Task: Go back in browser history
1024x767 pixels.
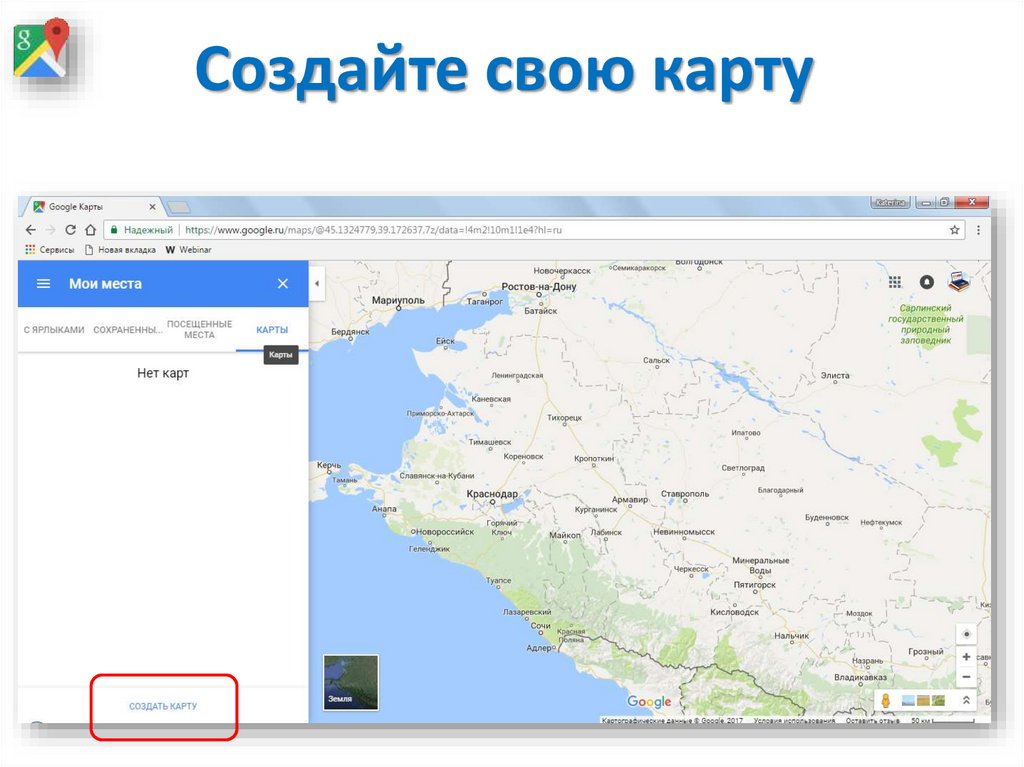Action: click(31, 230)
